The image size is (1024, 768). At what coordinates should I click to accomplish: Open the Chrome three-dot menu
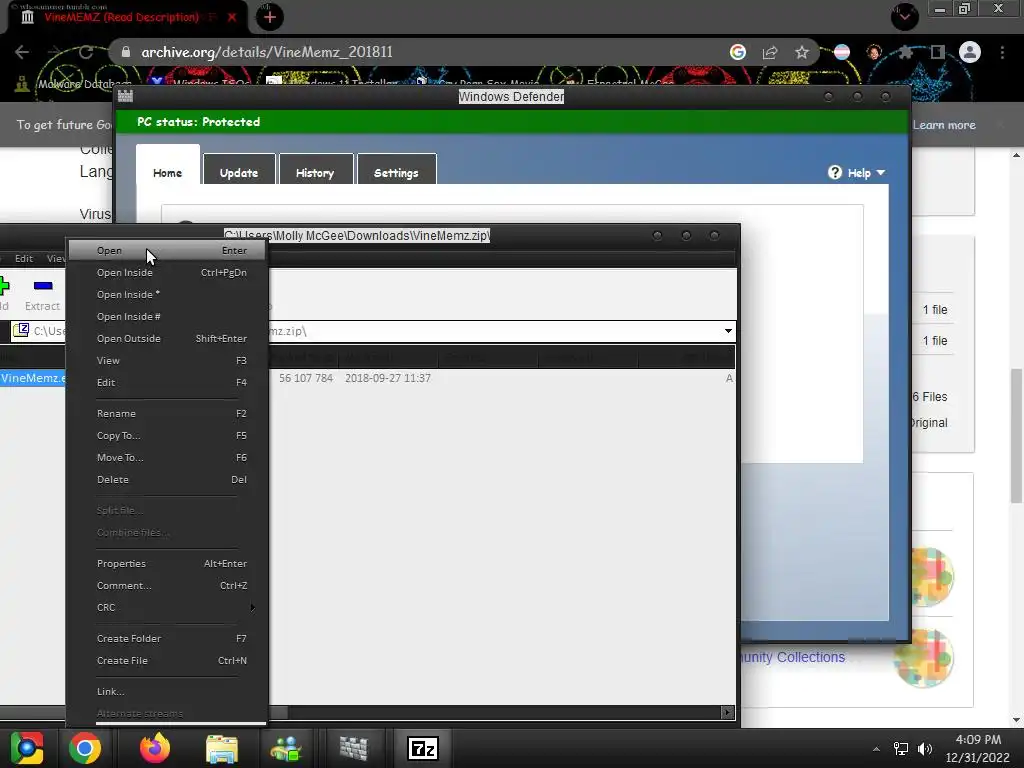[x=1002, y=52]
